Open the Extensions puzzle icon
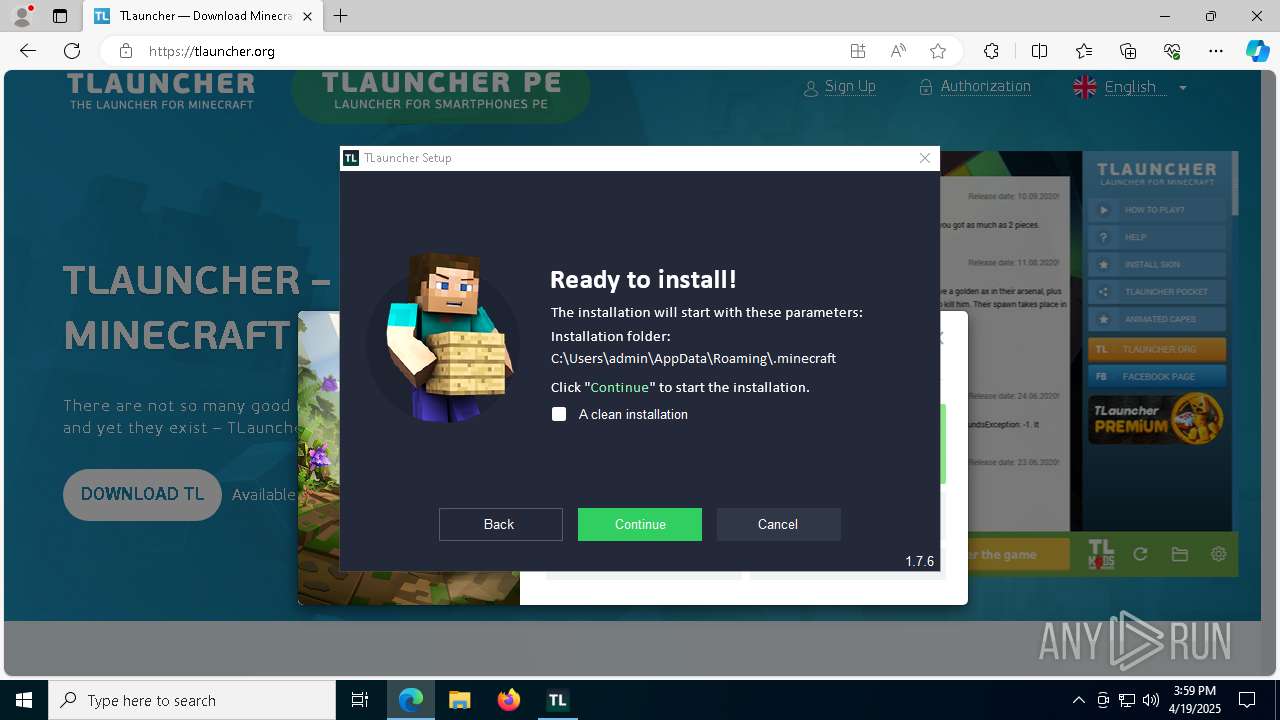Screen dimensions: 1280x720 coord(991,51)
